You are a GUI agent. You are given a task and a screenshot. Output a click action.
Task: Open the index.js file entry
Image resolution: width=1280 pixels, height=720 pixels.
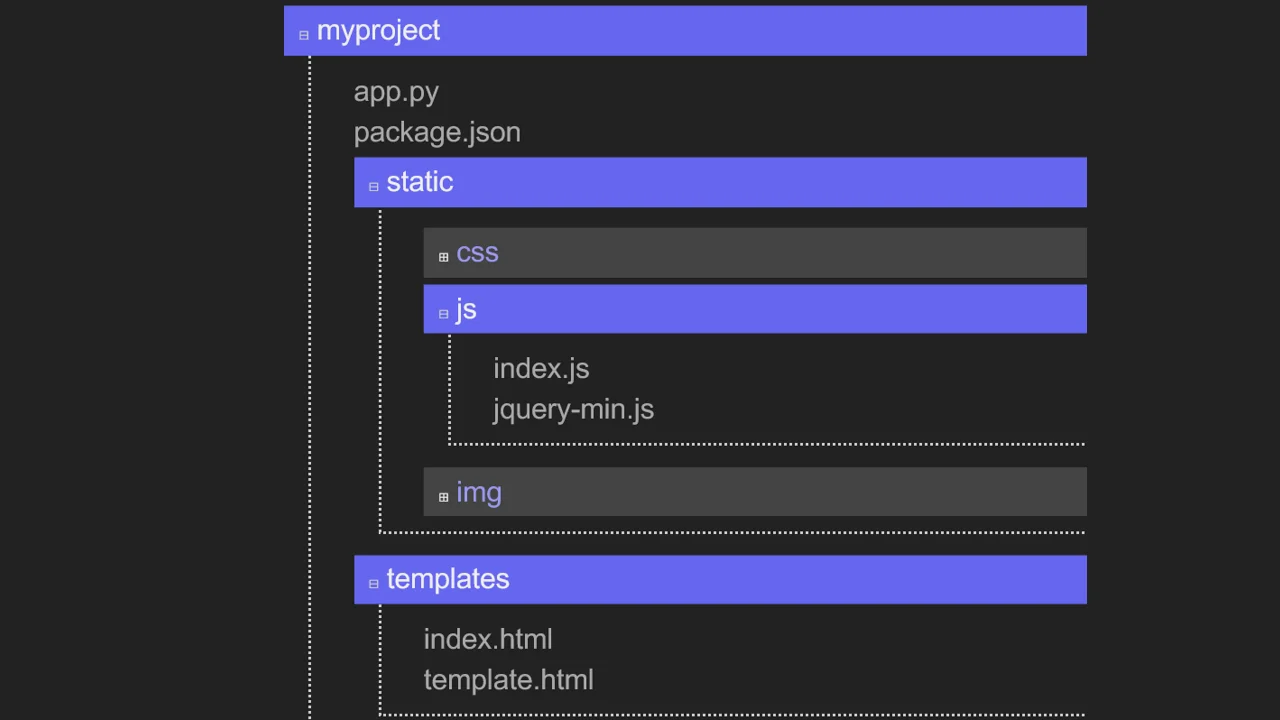tap(541, 368)
